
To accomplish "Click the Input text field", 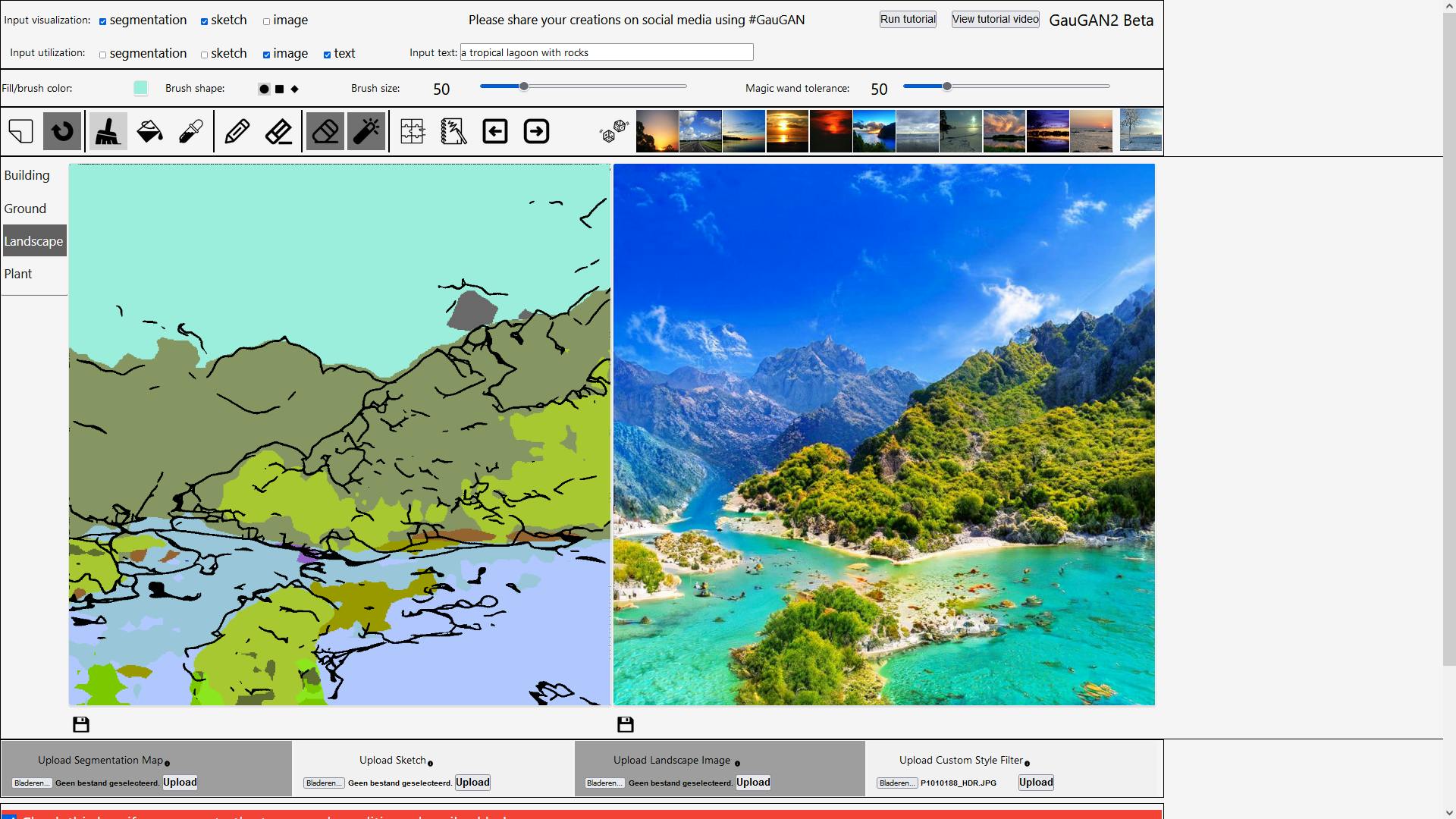I will click(606, 52).
